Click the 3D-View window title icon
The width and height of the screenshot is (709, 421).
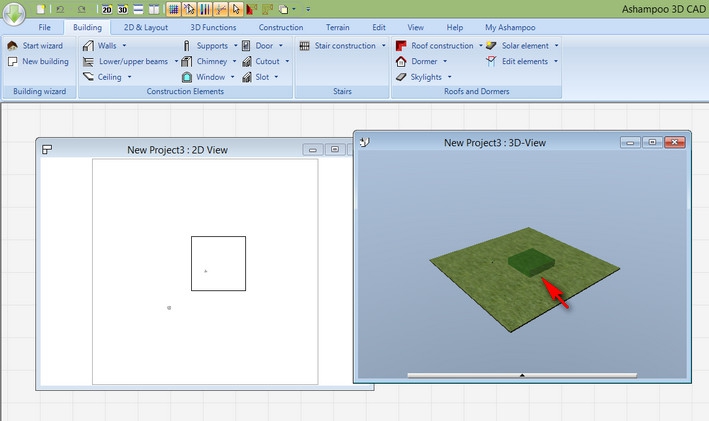pos(365,142)
